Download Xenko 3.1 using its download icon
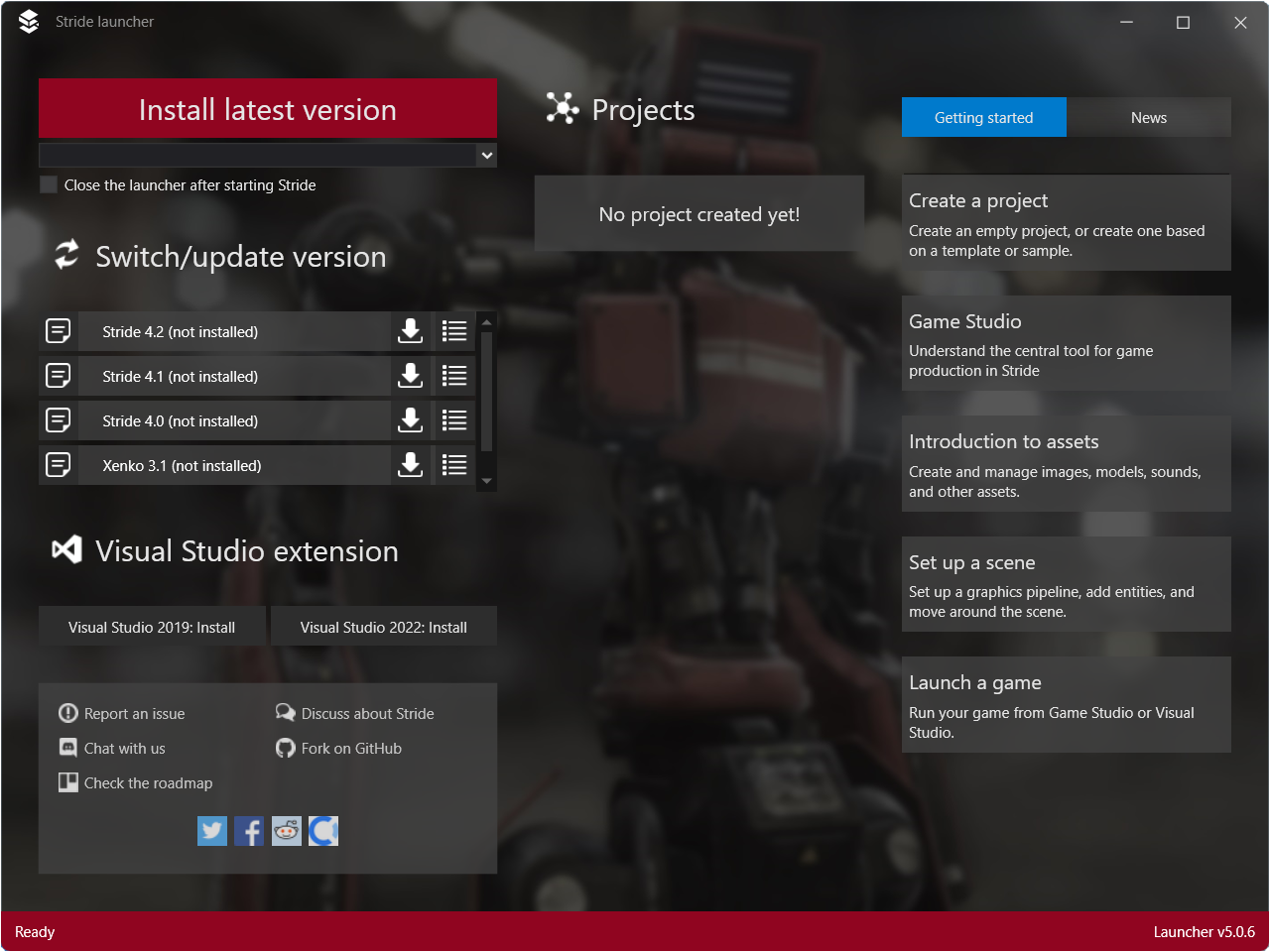Screen dimensions: 1270x952 410,465
